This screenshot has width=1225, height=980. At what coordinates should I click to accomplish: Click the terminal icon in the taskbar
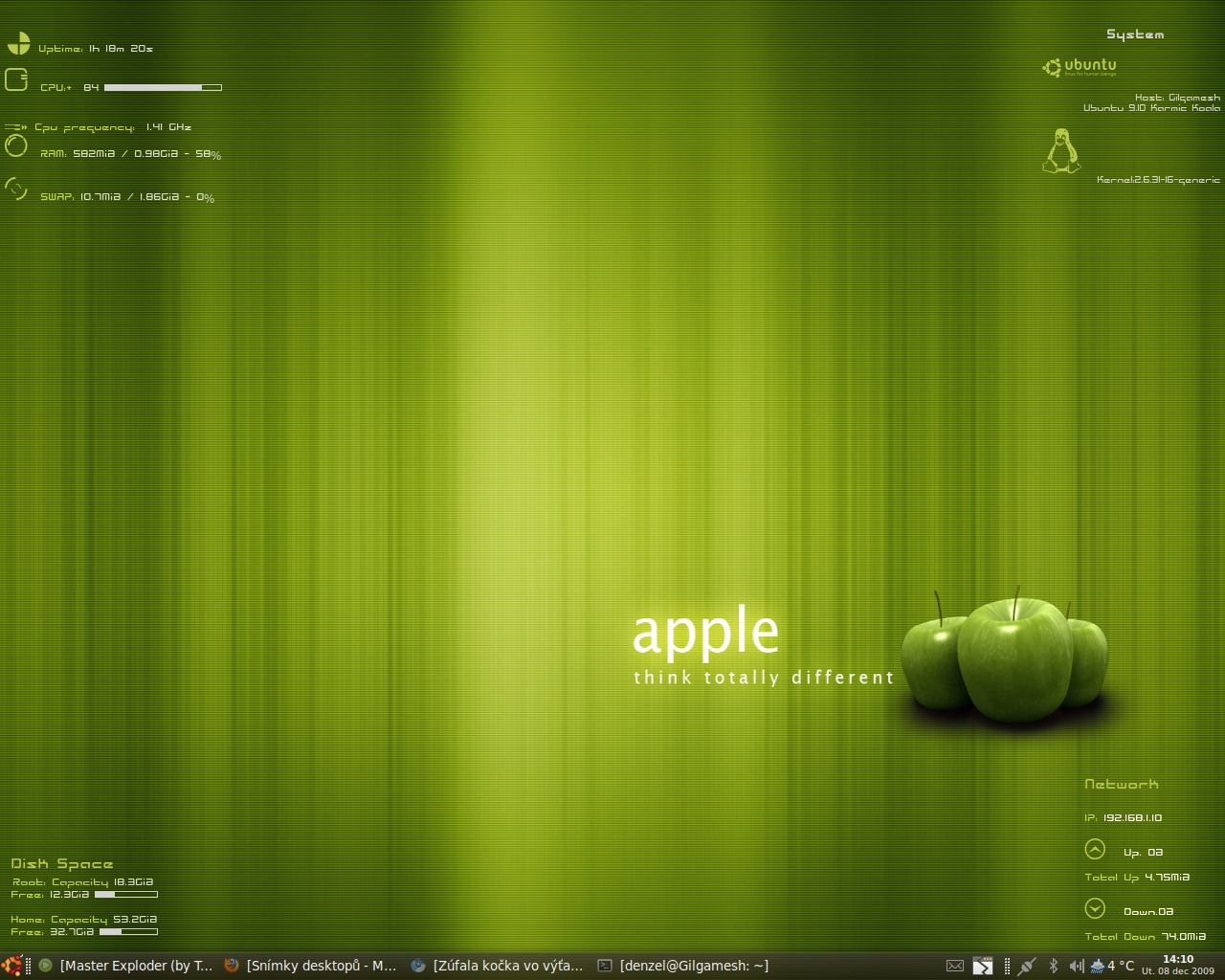click(x=605, y=966)
